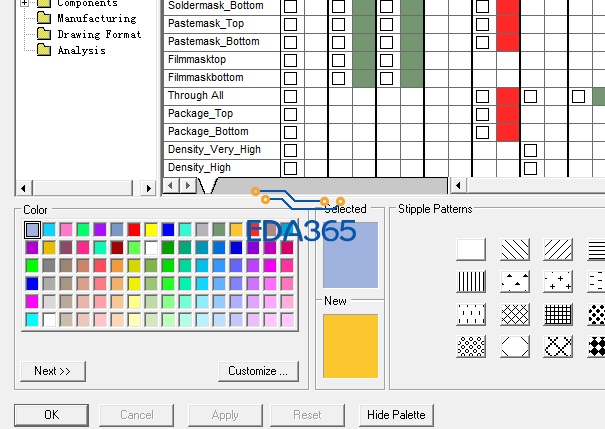
Task: Select the vertical lines stipple pattern
Action: (x=471, y=282)
